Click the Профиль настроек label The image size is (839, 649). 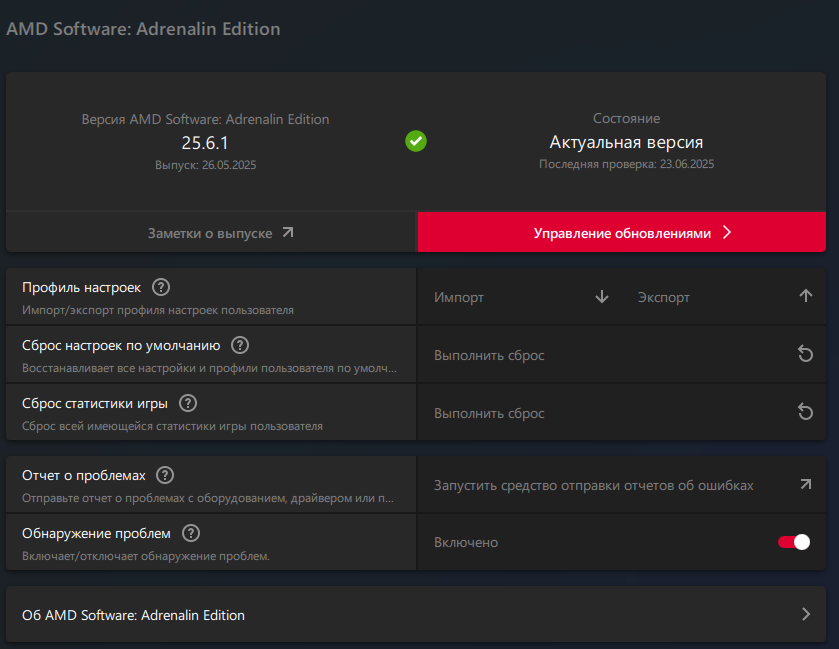tap(81, 288)
